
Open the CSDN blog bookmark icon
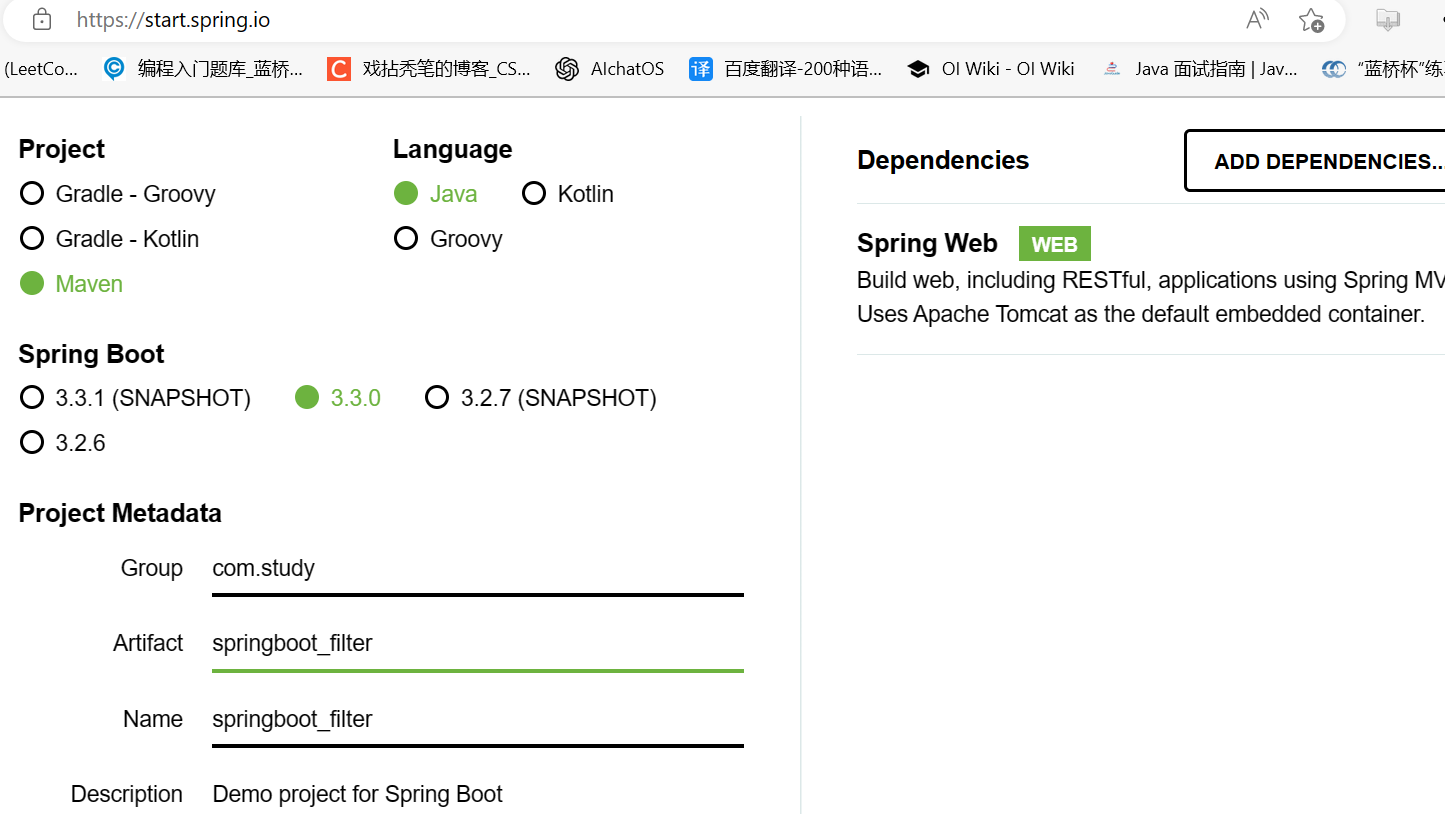(x=337, y=68)
